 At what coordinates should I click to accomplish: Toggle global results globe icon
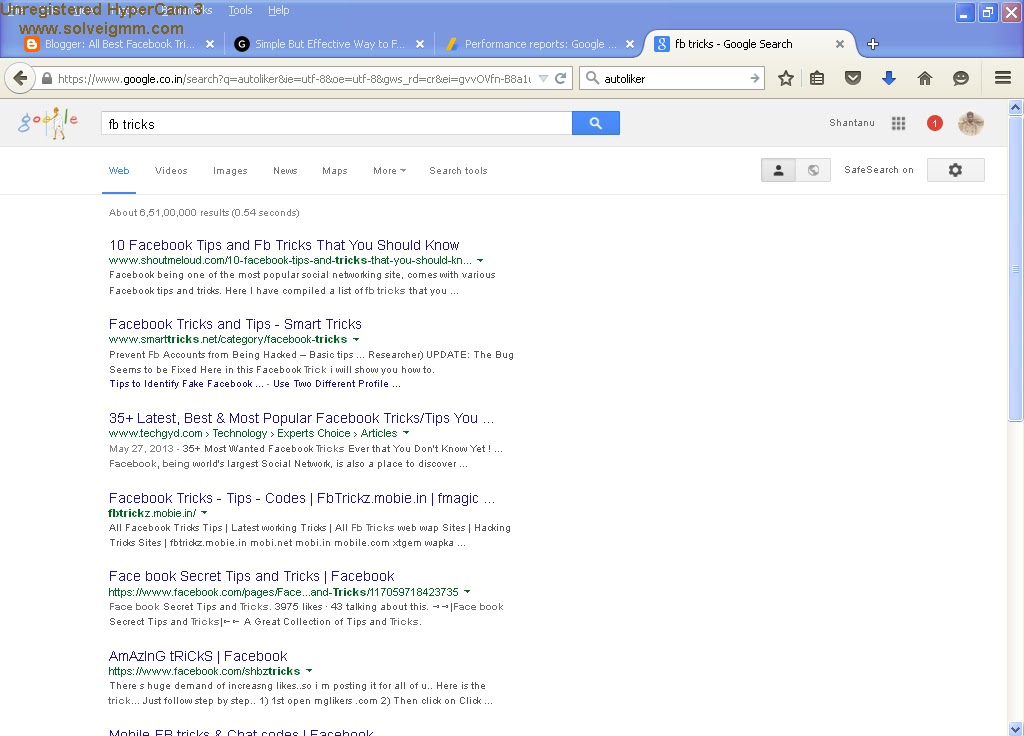click(x=813, y=170)
